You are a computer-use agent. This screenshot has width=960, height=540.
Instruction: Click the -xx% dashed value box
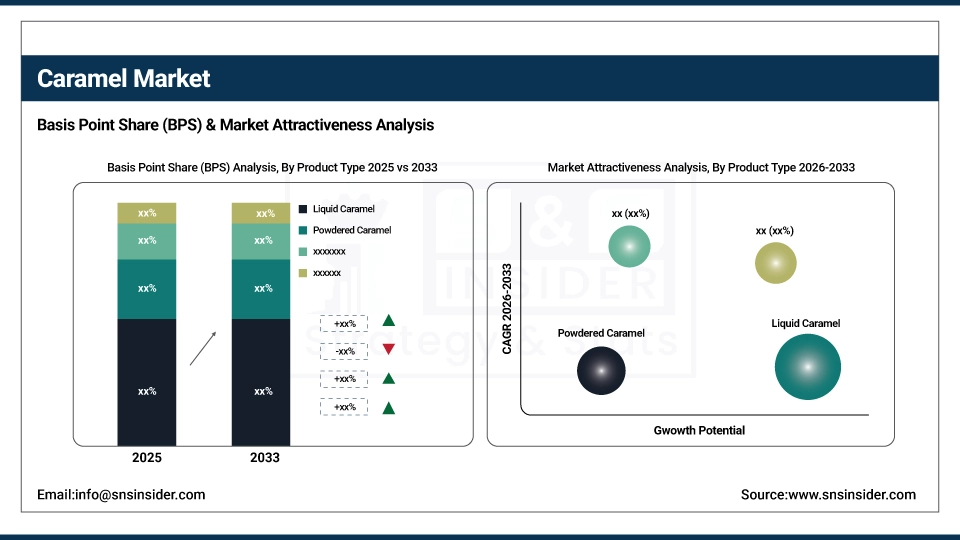345,351
